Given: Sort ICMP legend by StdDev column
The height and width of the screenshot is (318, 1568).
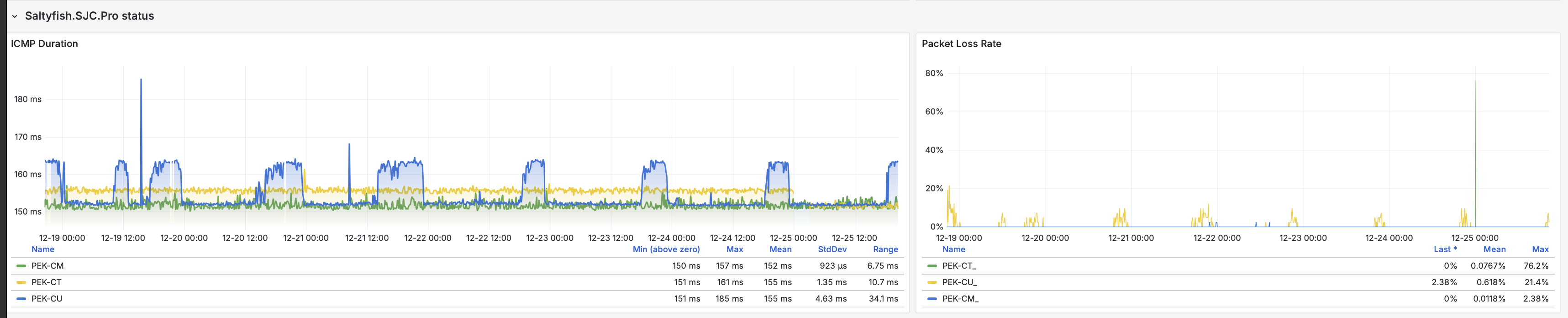Looking at the screenshot, I should 832,250.
